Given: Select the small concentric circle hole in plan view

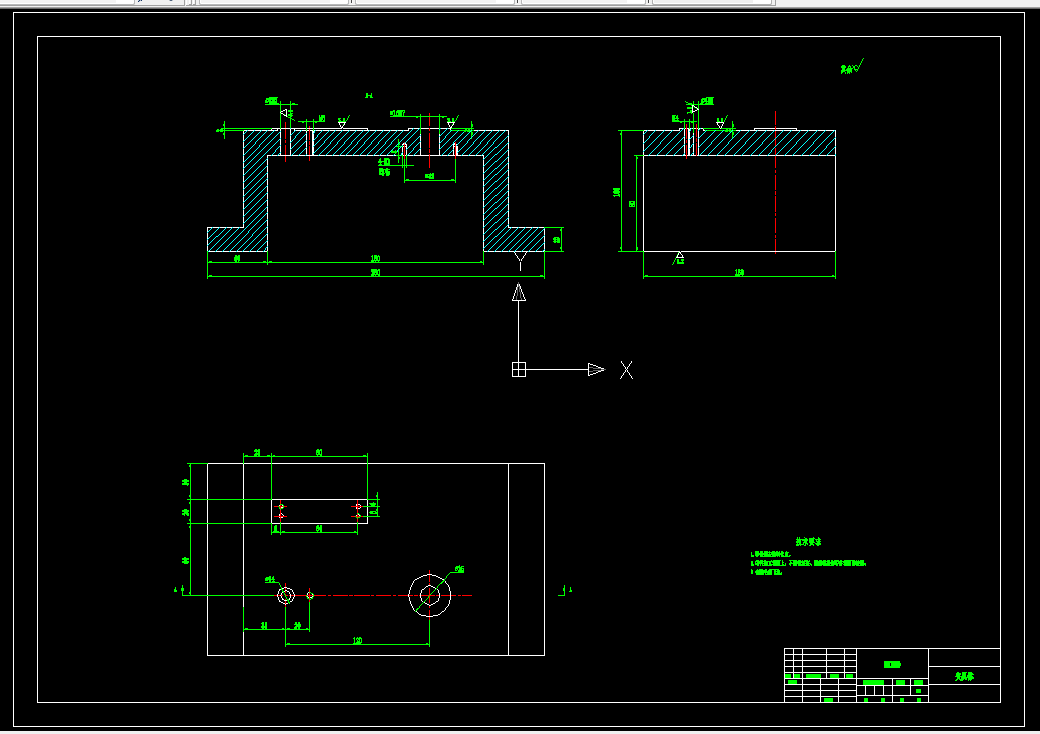Looking at the screenshot, I should [286, 595].
